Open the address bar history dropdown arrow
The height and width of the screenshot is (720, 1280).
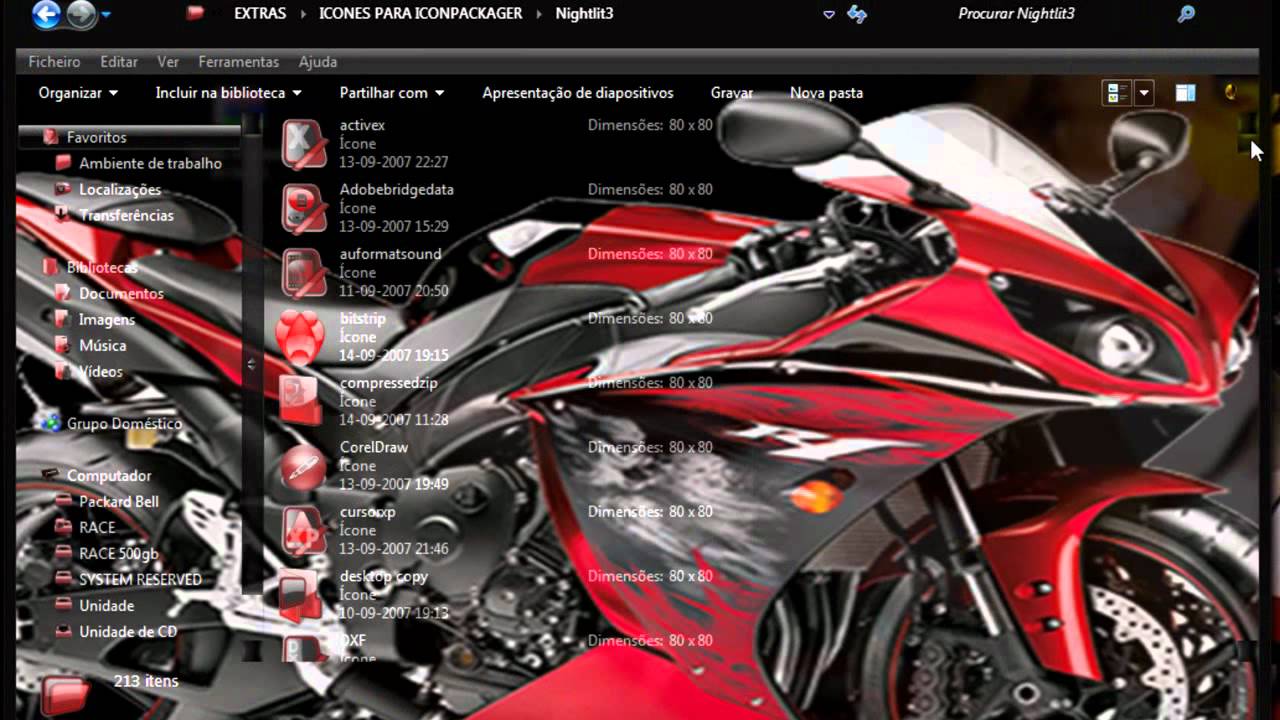pos(828,14)
